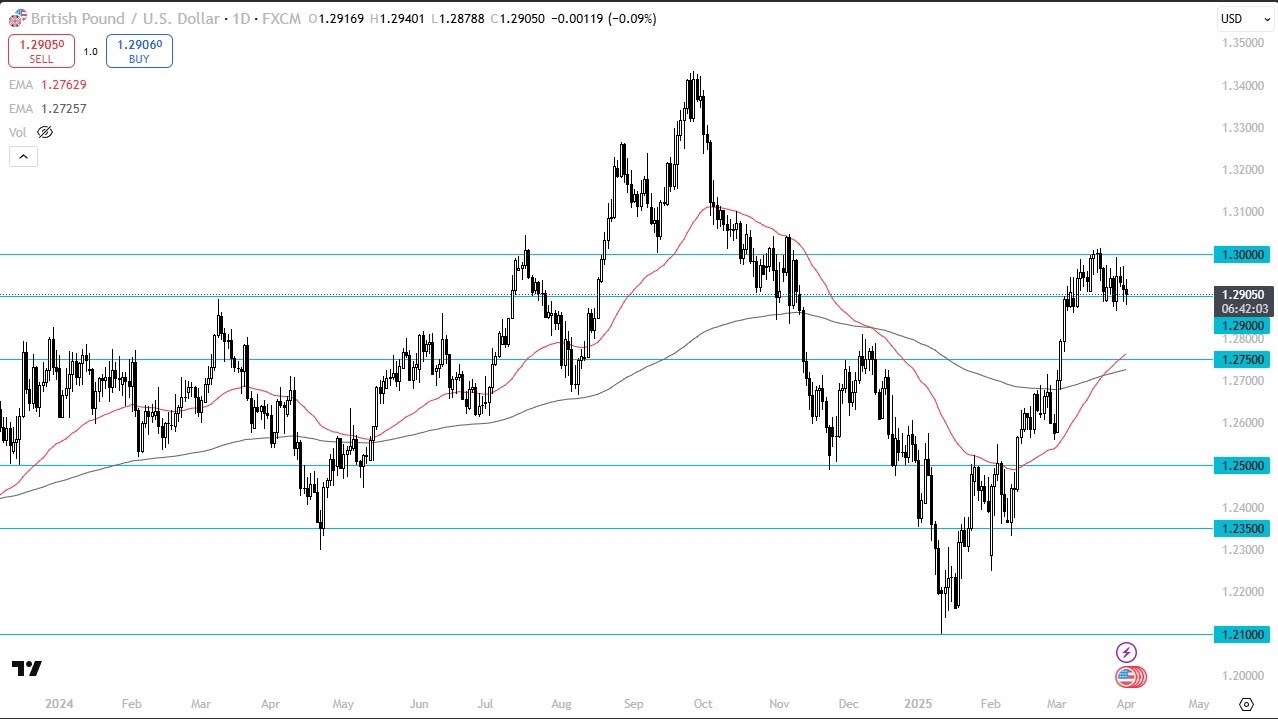Open the US flag economic events icon
This screenshot has width=1278, height=719.
pos(1129,677)
